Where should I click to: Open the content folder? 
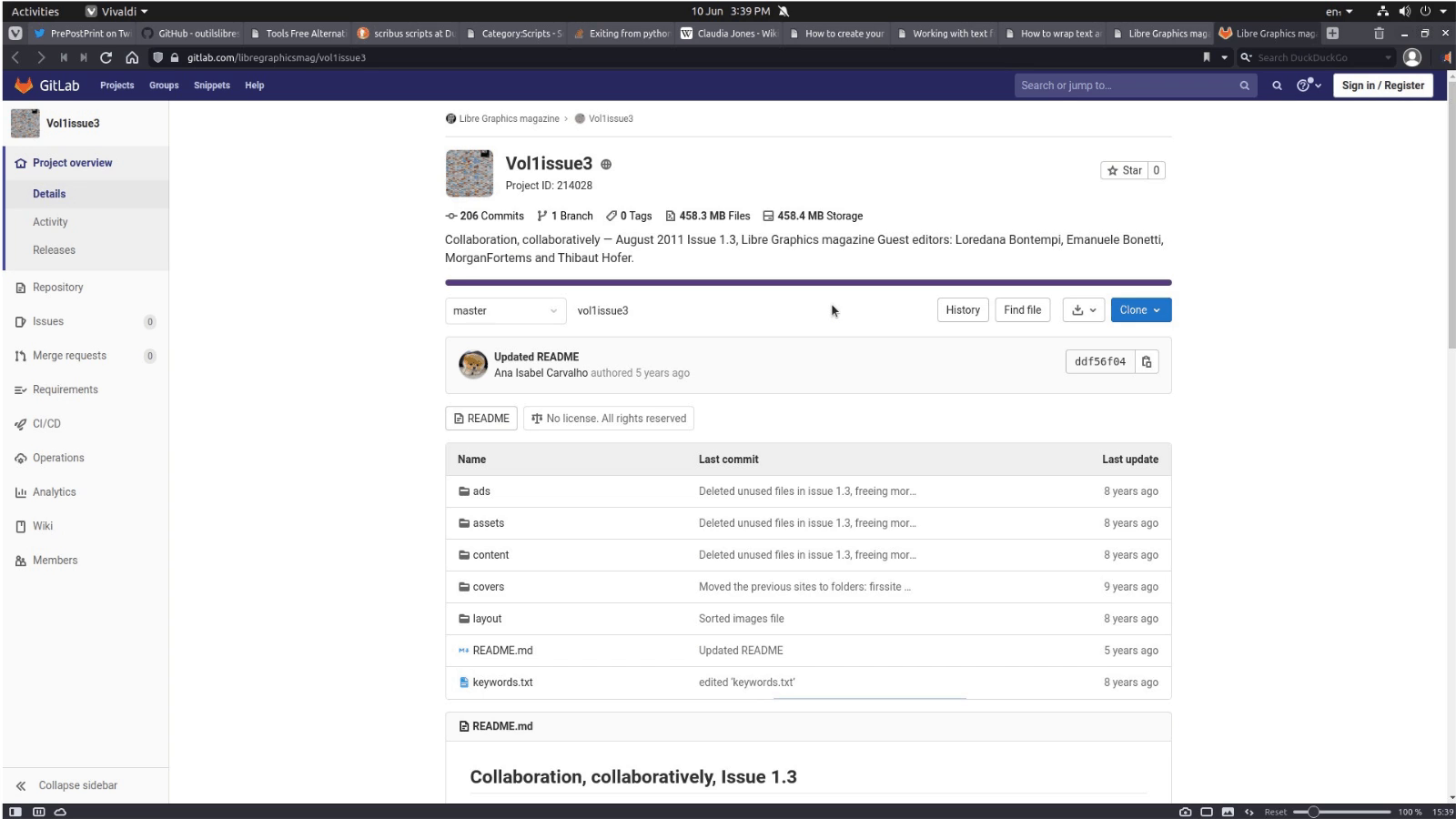(490, 555)
